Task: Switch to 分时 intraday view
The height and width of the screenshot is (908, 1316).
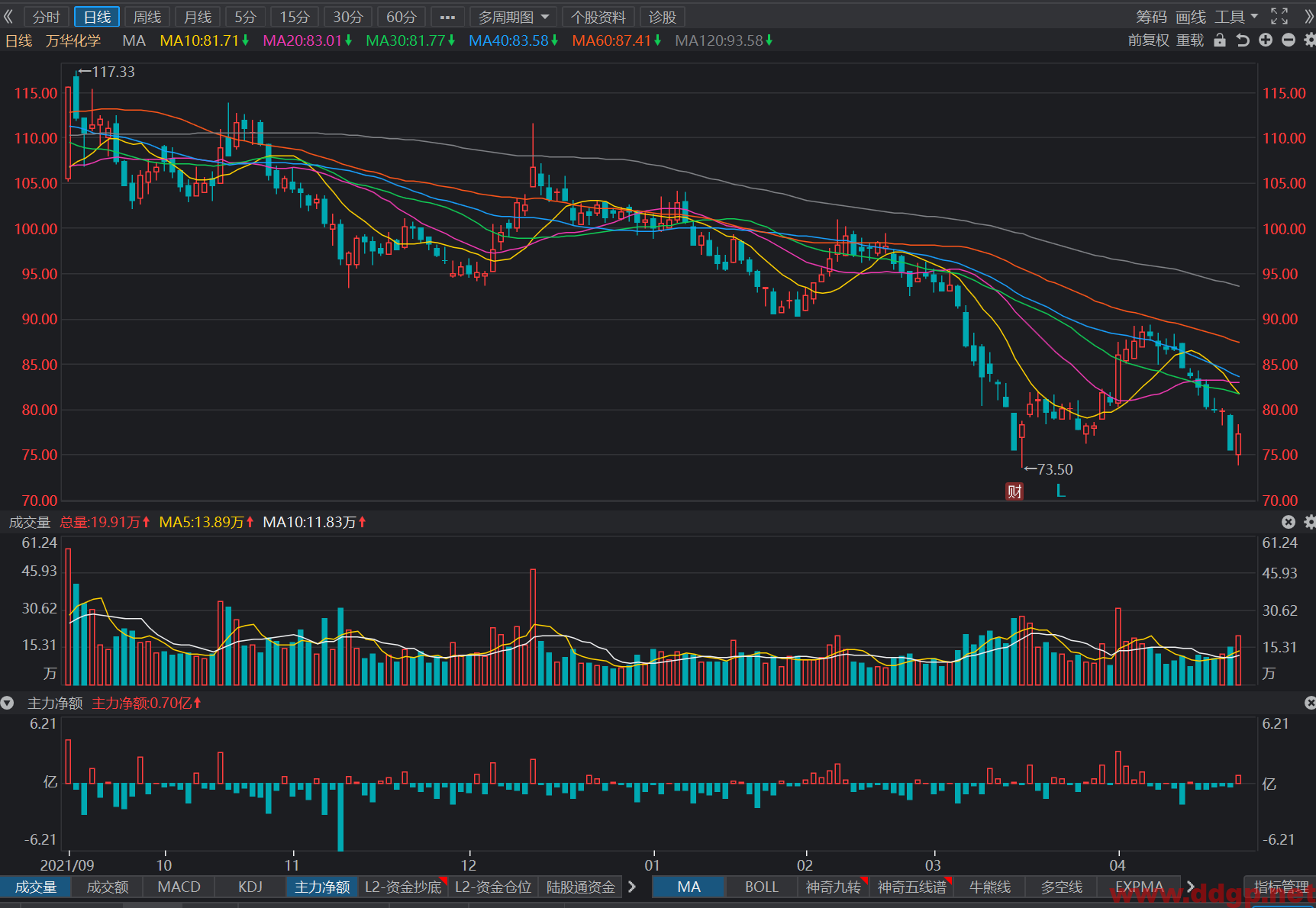Action: click(47, 17)
